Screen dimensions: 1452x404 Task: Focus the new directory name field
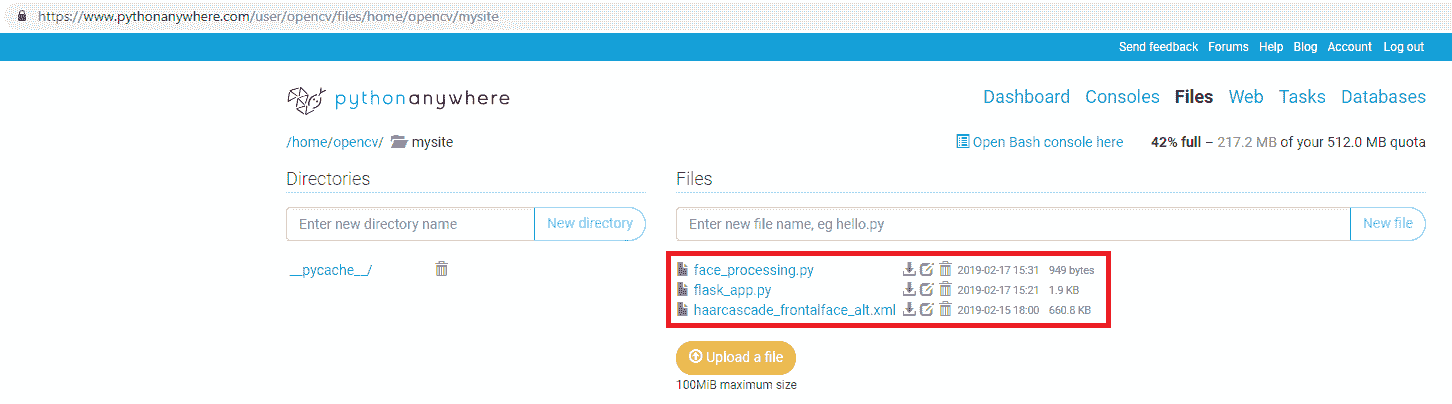pyautogui.click(x=410, y=224)
